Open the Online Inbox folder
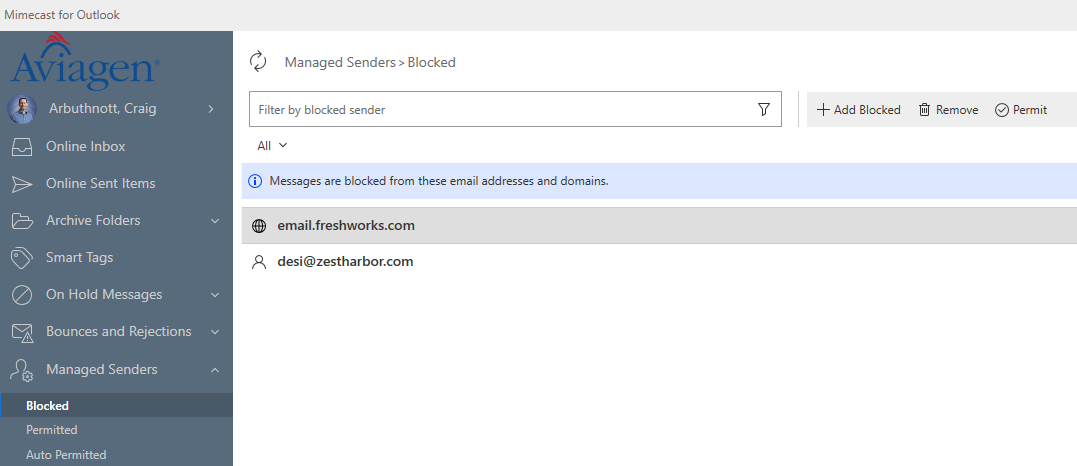This screenshot has width=1077, height=466. (x=85, y=146)
